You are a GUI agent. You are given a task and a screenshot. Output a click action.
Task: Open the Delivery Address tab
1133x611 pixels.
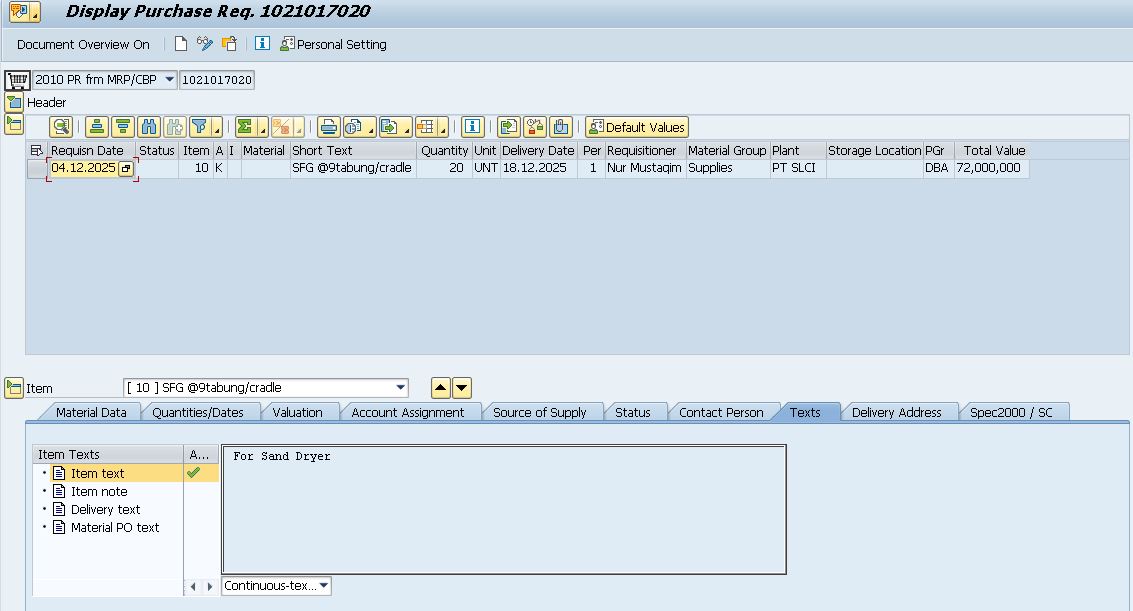pos(896,412)
